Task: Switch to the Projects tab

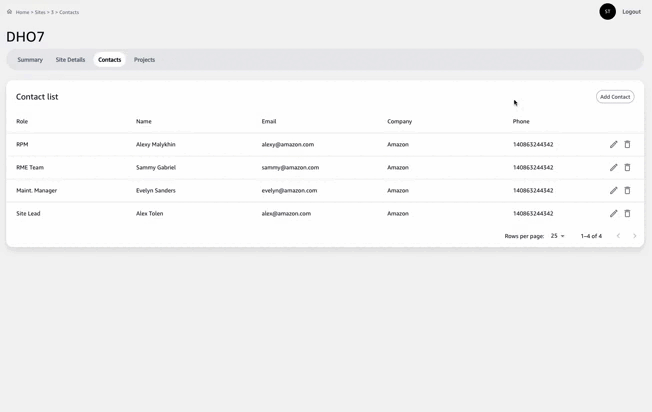Action: click(144, 60)
